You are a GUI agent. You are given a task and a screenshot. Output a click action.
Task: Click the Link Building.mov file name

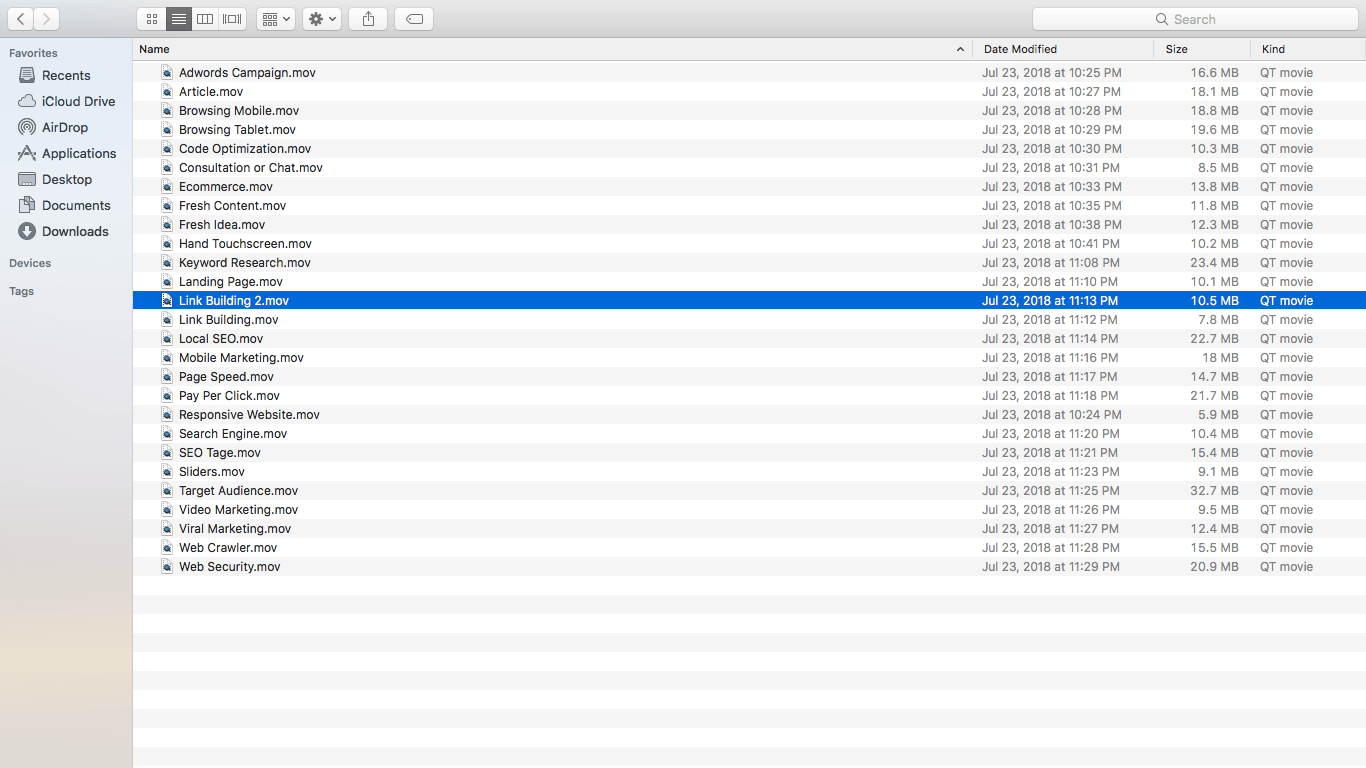[x=229, y=320]
